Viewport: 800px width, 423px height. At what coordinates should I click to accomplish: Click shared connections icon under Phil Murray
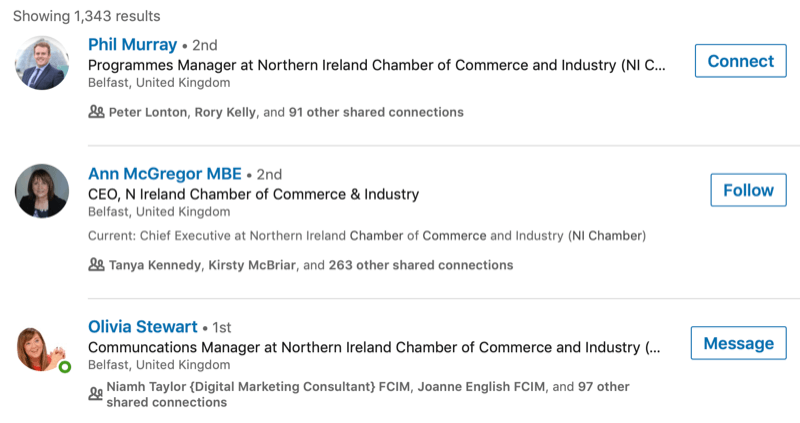tap(96, 112)
